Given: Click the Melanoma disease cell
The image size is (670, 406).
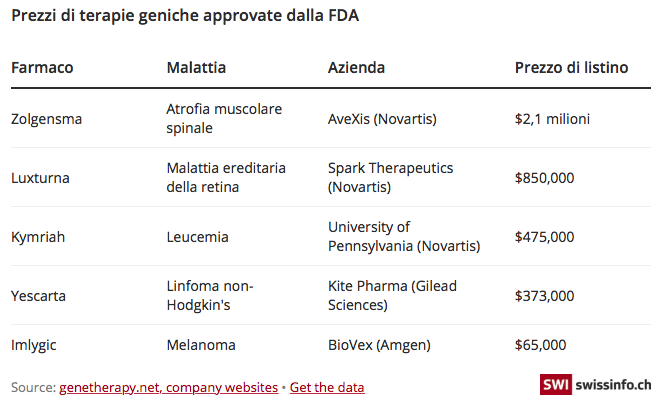Looking at the screenshot, I should tap(201, 345).
